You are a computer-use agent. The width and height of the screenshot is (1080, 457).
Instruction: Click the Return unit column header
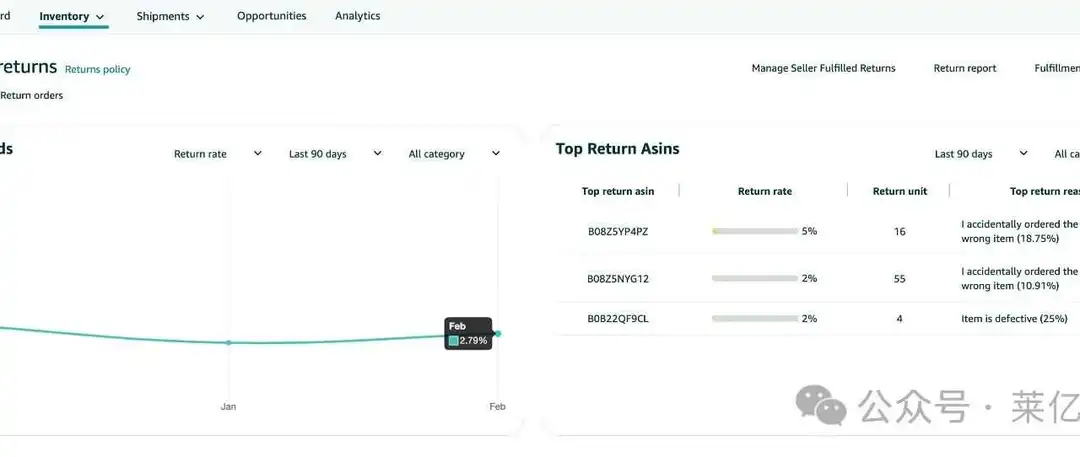point(900,191)
